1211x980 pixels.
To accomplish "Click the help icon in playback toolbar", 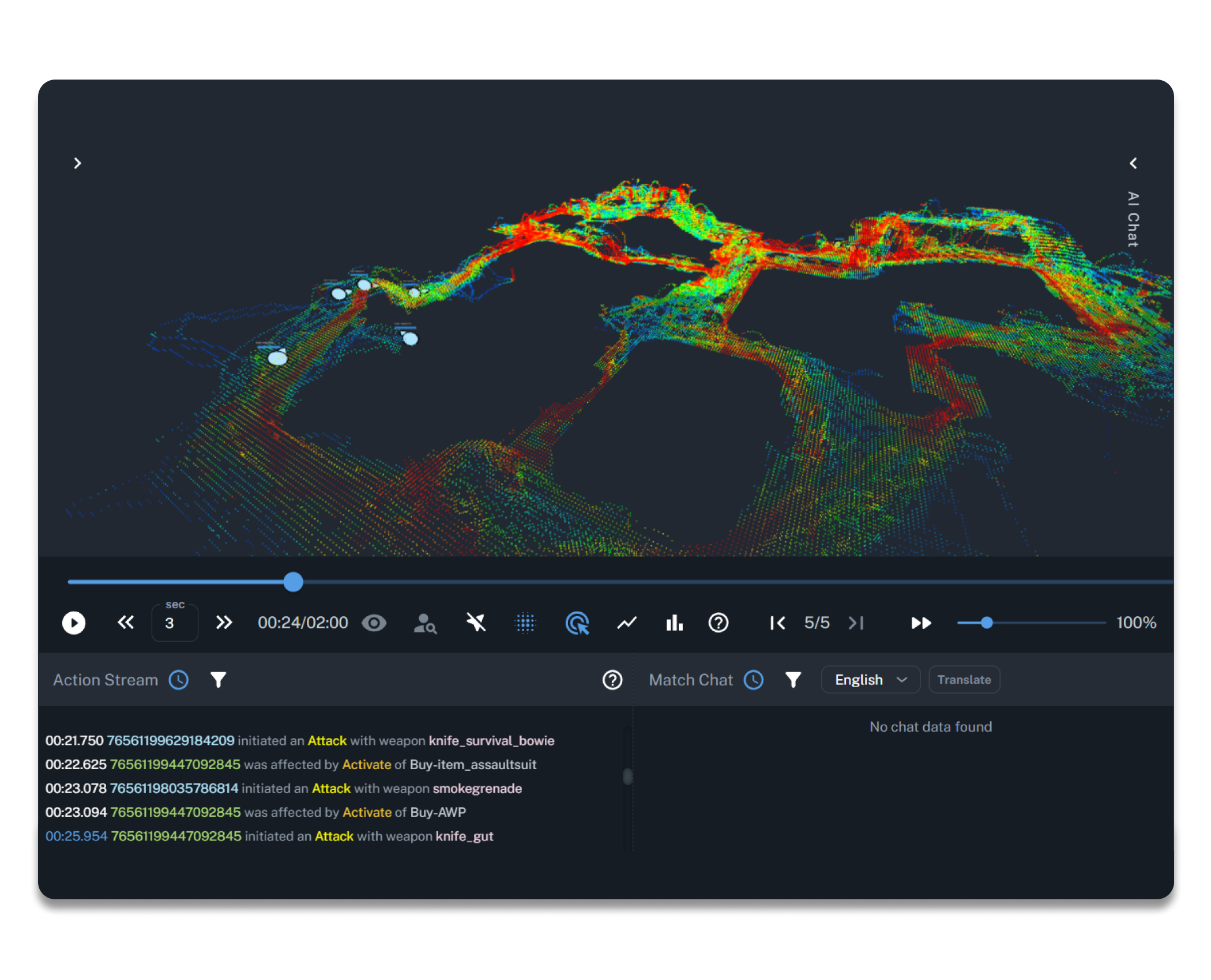I will pyautogui.click(x=719, y=623).
